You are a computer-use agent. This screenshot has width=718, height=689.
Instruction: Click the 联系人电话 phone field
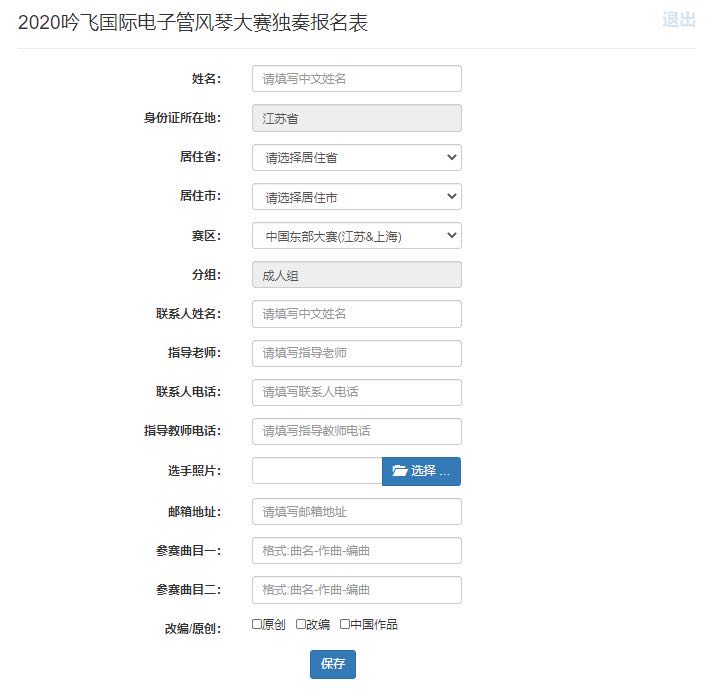(356, 392)
